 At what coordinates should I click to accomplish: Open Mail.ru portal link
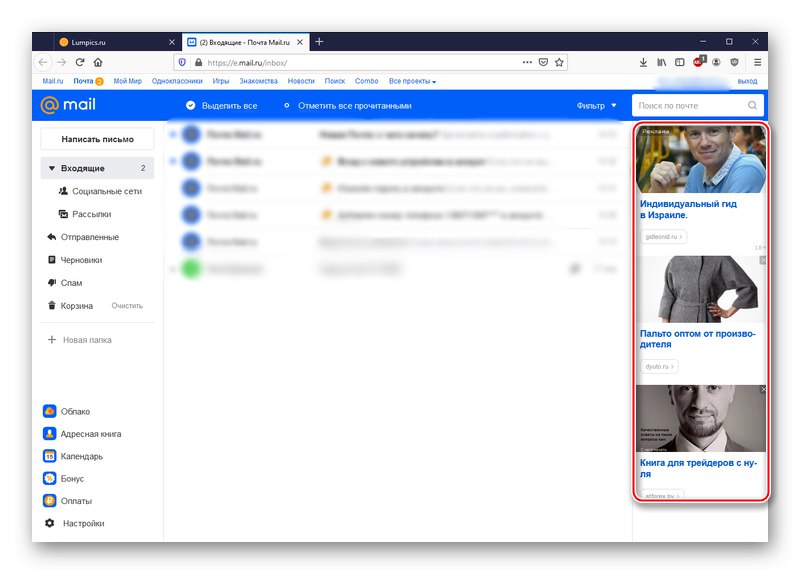tap(53, 81)
